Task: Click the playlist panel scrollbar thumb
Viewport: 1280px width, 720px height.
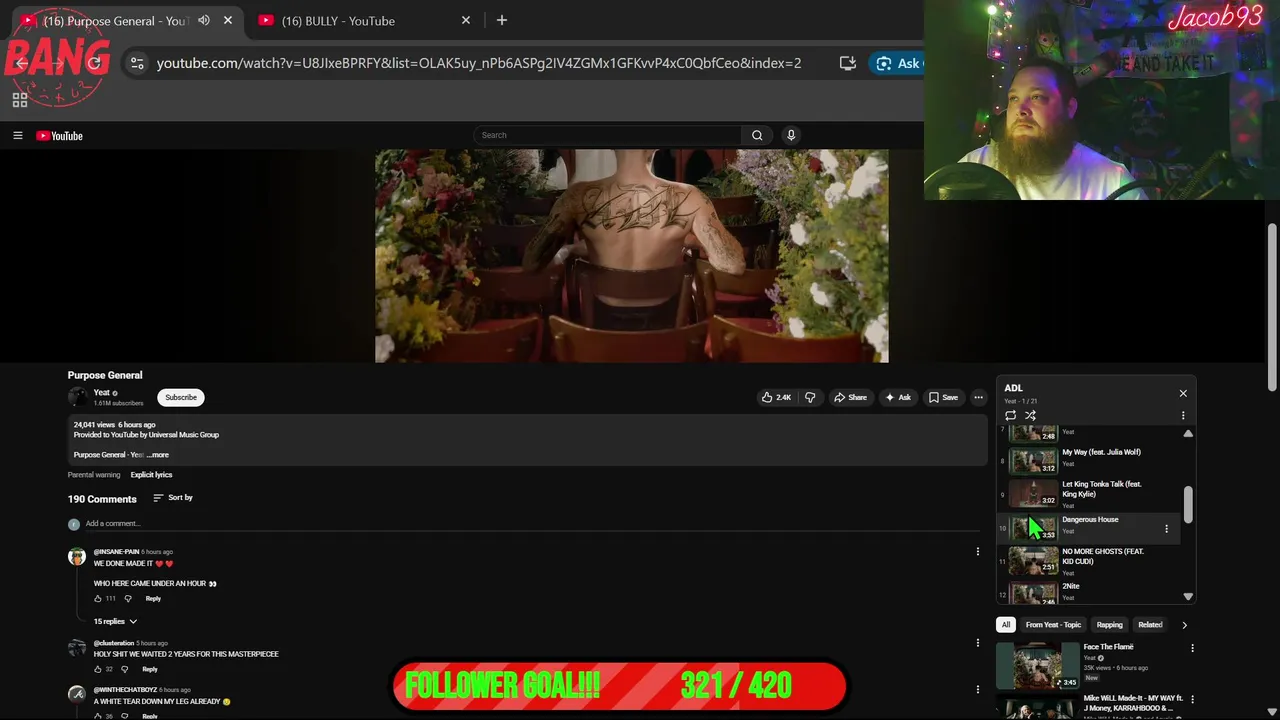Action: (x=1188, y=504)
